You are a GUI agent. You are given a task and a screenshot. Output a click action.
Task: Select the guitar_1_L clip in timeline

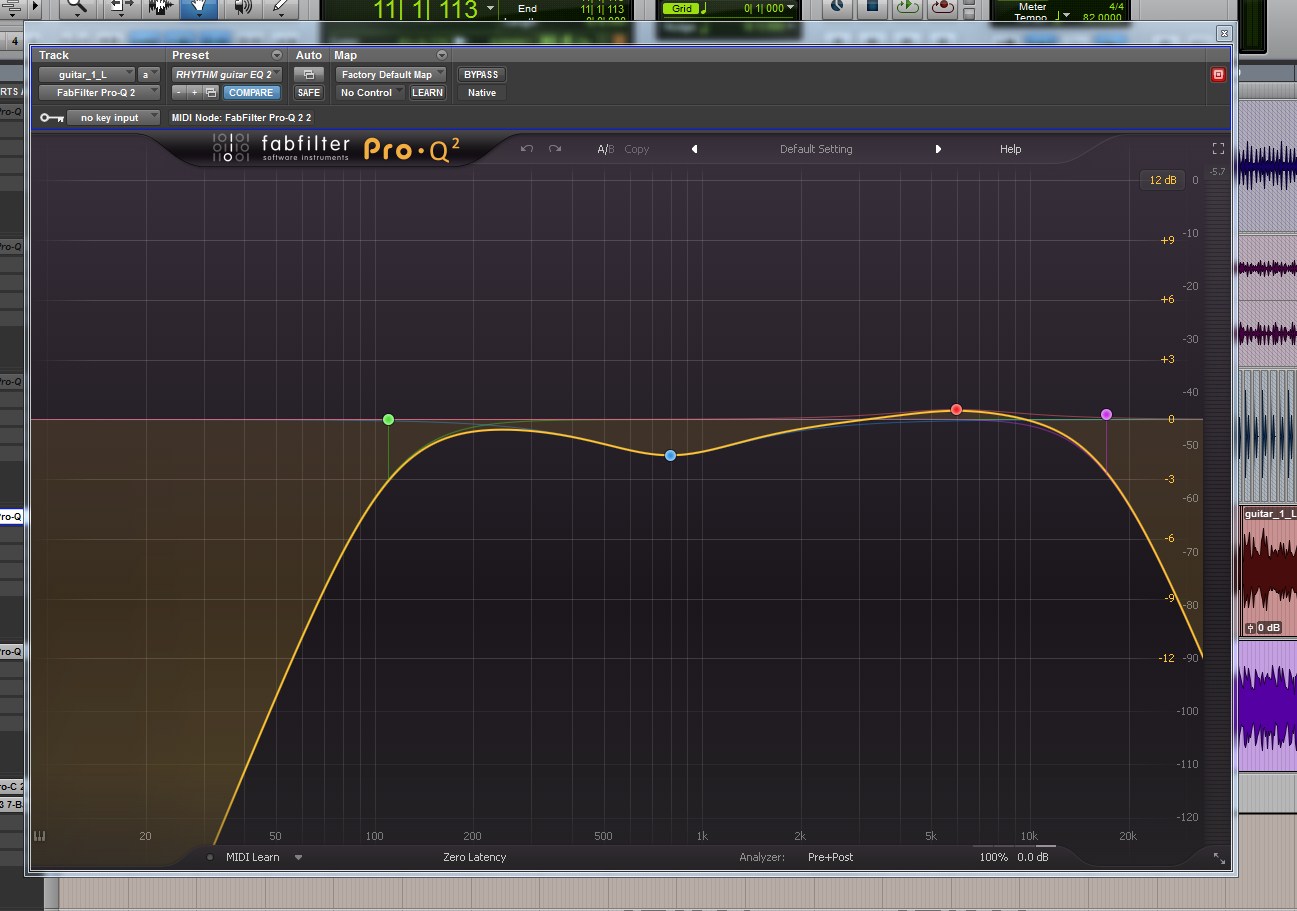(x=1269, y=570)
